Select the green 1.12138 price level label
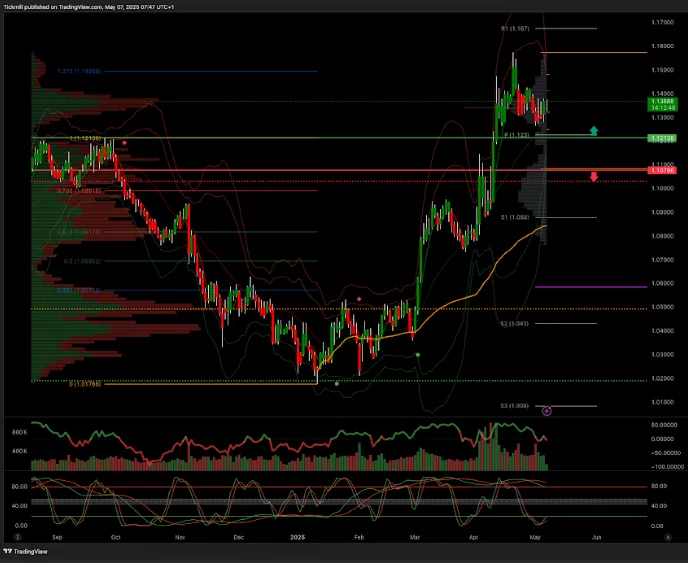The height and width of the screenshot is (563, 688). point(661,138)
